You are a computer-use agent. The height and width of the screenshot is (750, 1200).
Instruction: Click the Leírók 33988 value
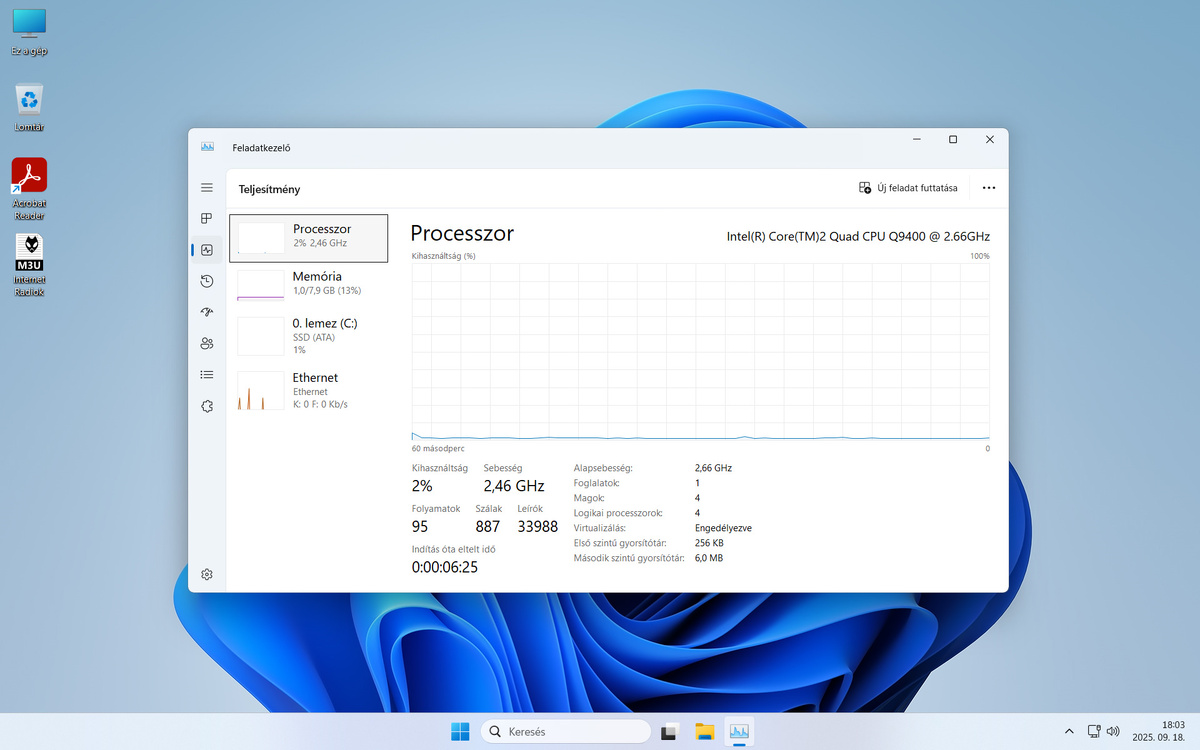coord(538,526)
